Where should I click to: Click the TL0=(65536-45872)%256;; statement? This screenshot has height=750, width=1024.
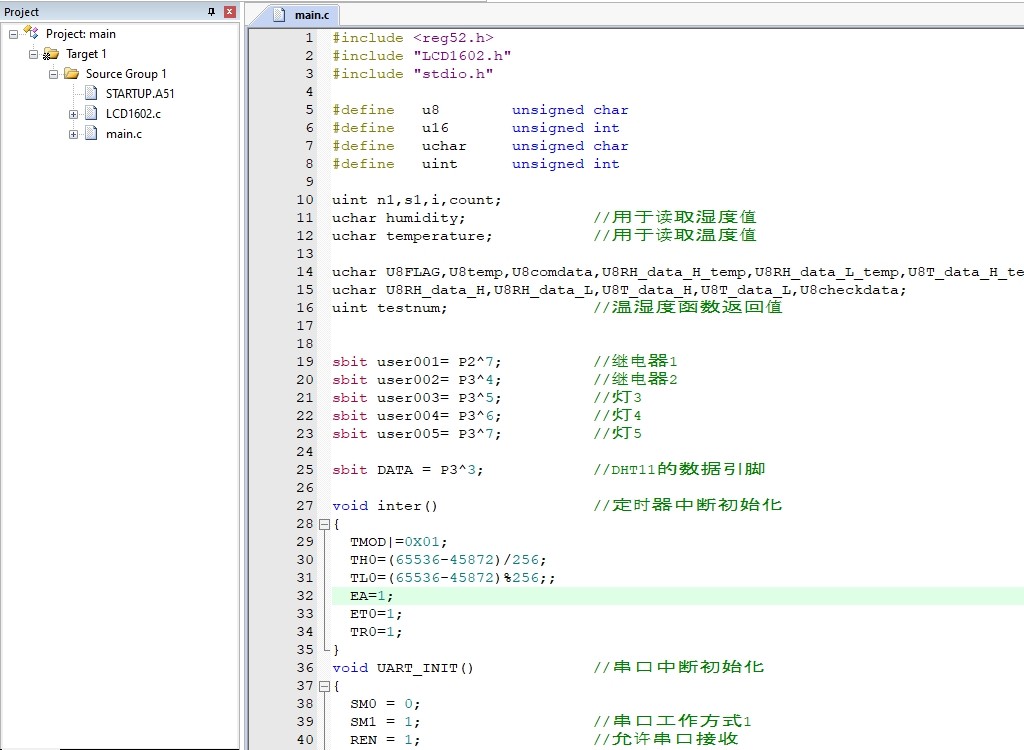click(x=453, y=578)
